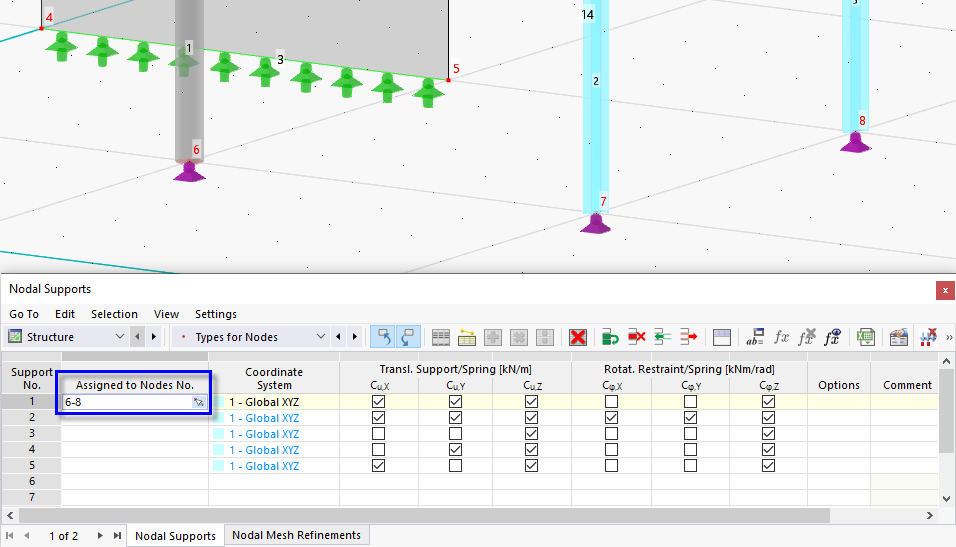Toggle select-row-from-graphic sync button

(x=408, y=337)
